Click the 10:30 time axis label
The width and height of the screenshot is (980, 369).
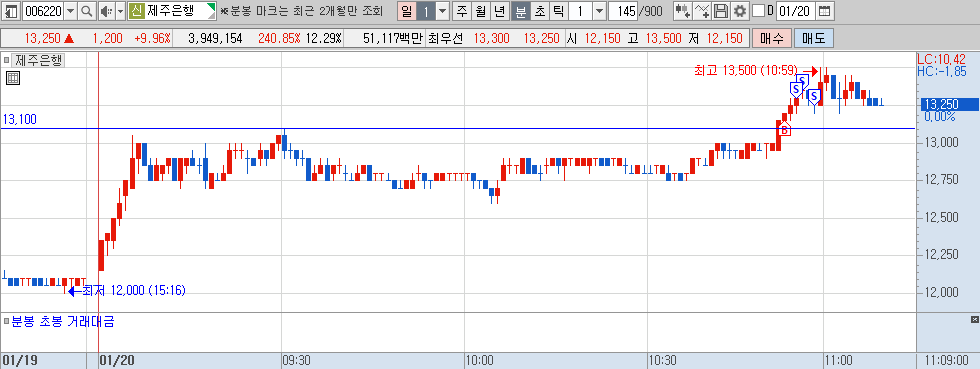662,360
